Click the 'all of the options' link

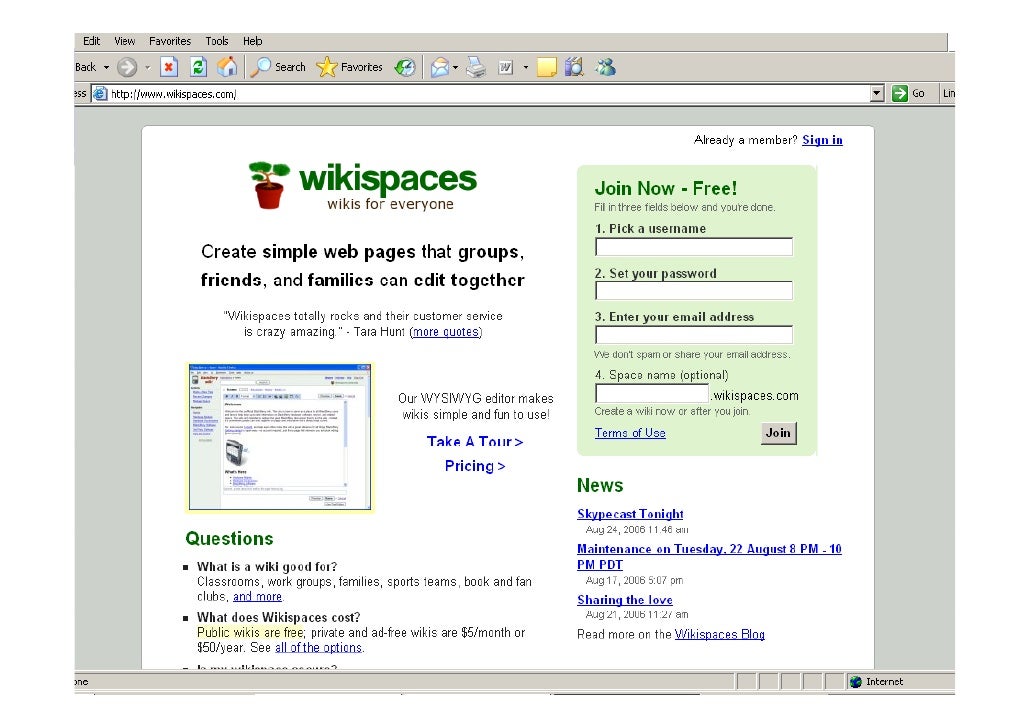(x=319, y=647)
